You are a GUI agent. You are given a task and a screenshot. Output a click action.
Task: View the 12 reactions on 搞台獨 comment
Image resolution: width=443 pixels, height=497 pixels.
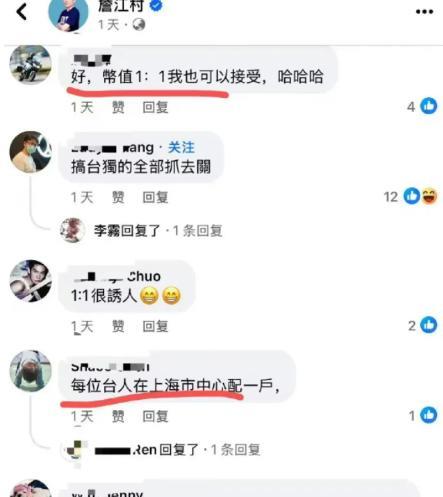pyautogui.click(x=411, y=196)
